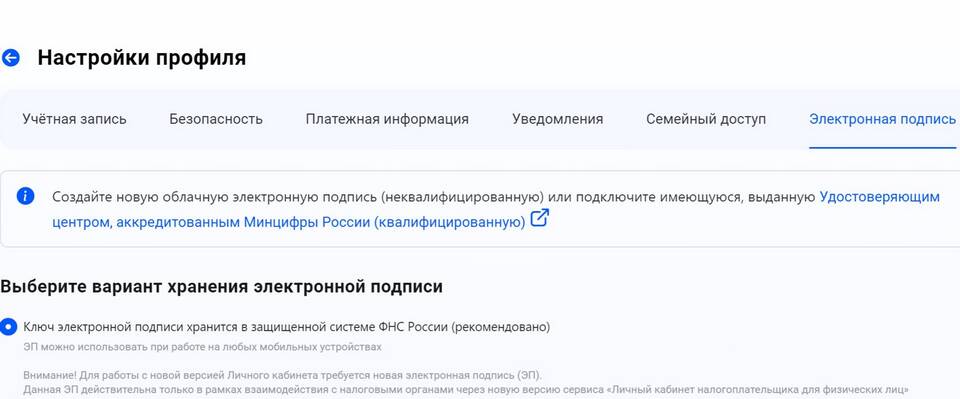This screenshot has height=399, width=960.
Task: Select the Электронная подпись tab
Action: pyautogui.click(x=882, y=119)
